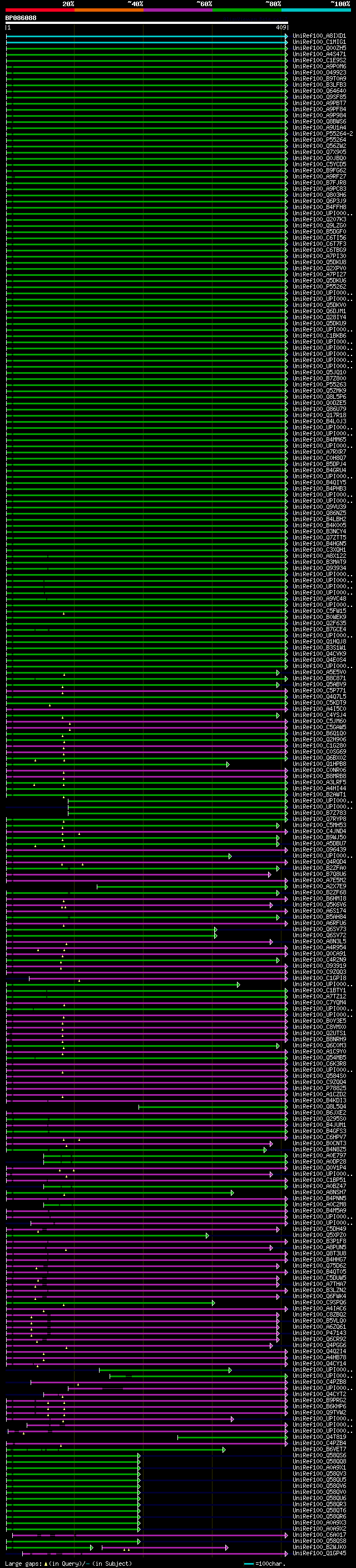Select the UniRef100_B6VET7 label
This screenshot has width=356, height=1568.
pos(319,1450)
